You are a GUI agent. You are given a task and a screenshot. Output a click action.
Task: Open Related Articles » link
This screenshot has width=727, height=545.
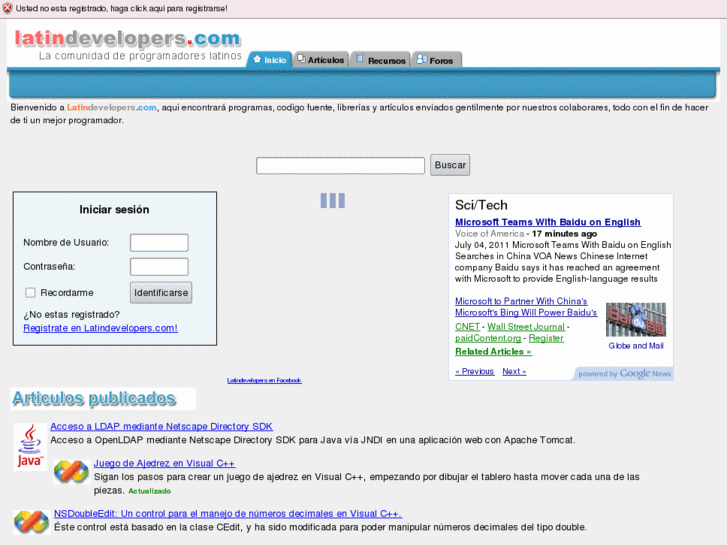(x=493, y=352)
